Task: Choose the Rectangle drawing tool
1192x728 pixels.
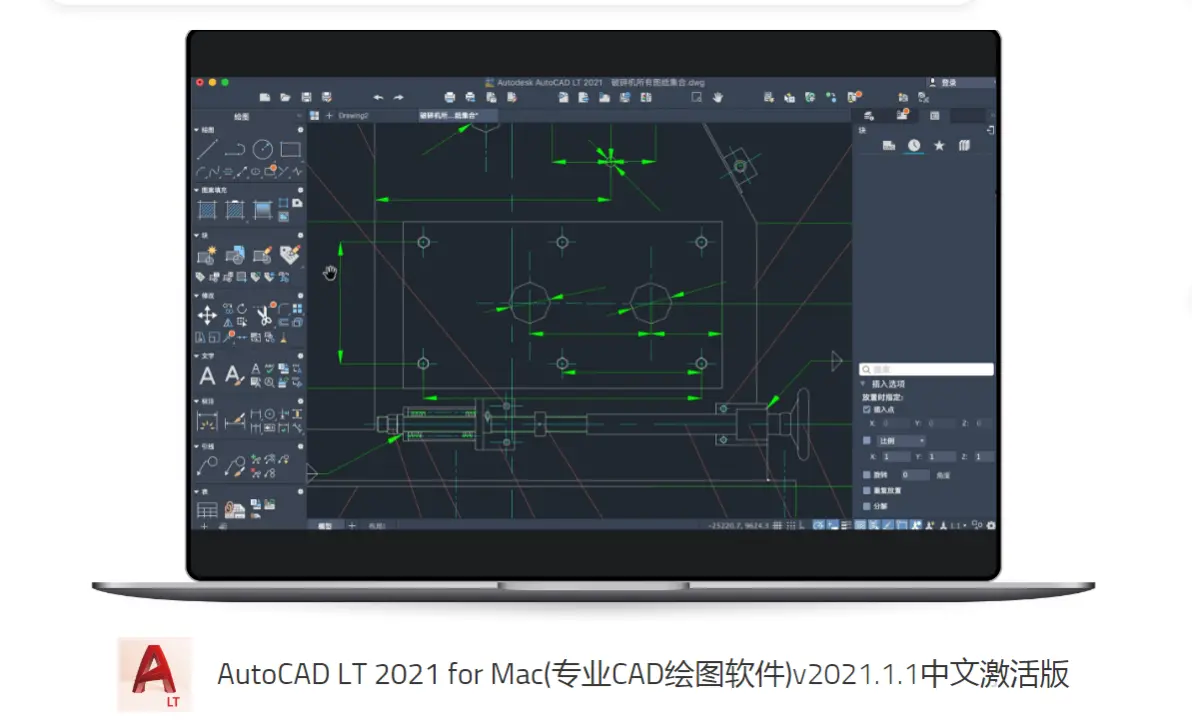Action: tap(290, 150)
